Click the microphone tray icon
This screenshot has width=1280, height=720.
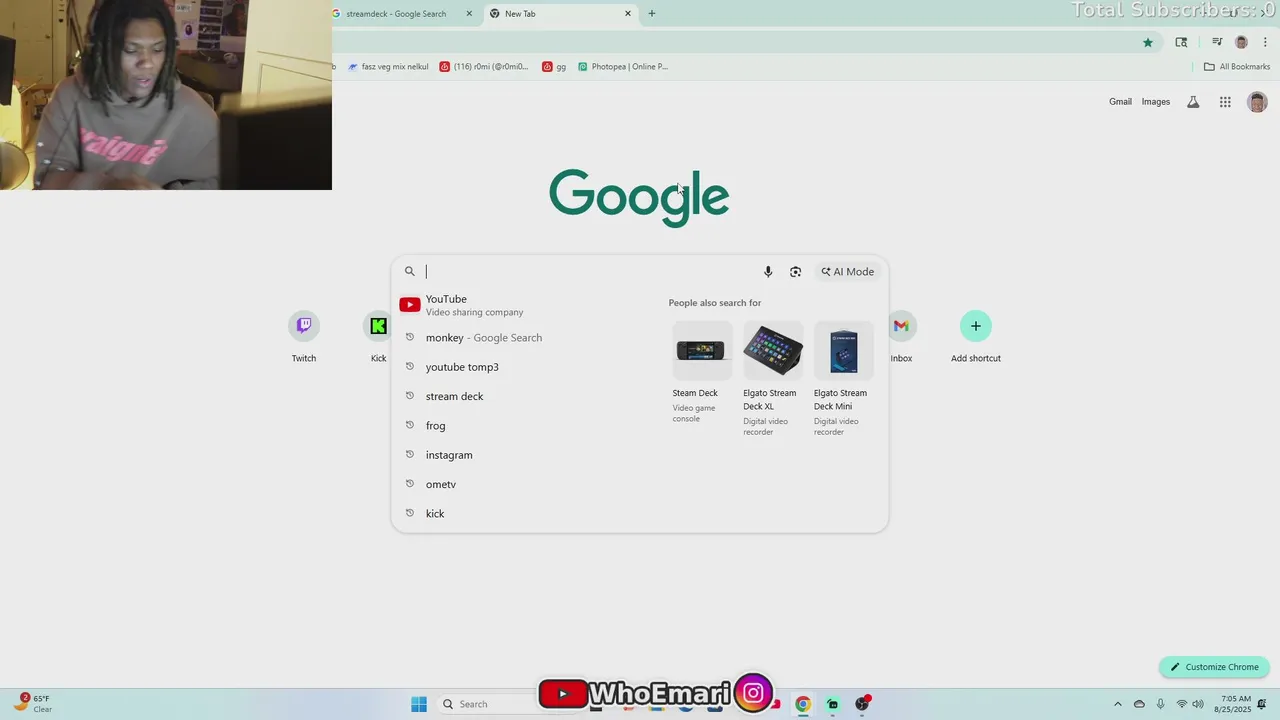pos(1160,704)
